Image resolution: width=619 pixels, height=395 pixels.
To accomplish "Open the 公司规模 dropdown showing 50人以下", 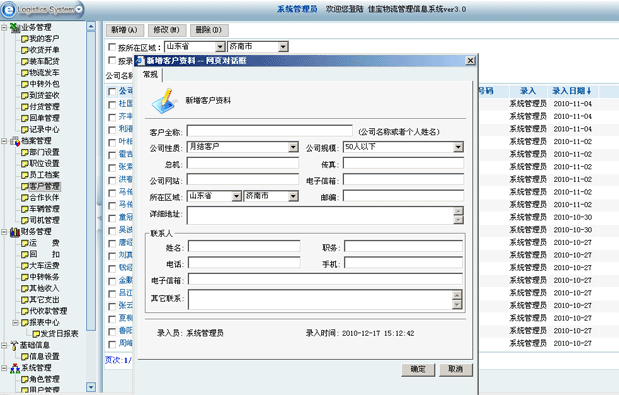I will [458, 147].
